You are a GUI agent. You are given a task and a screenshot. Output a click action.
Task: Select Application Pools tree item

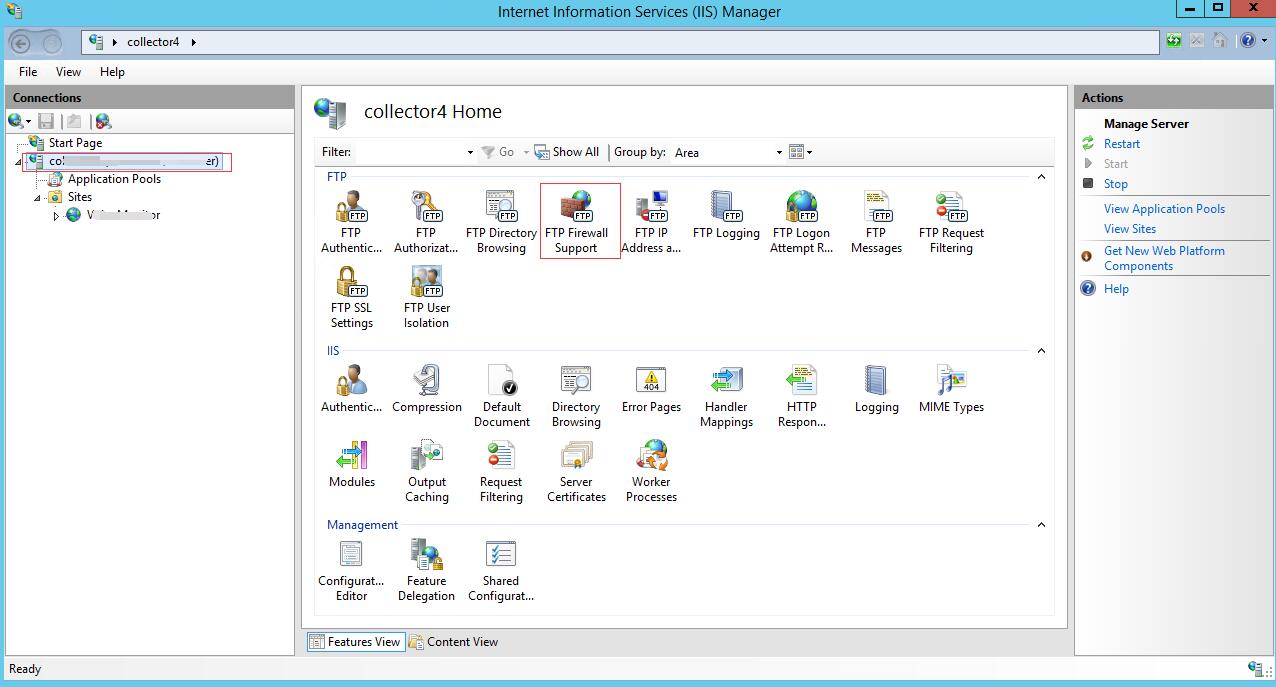pyautogui.click(x=114, y=179)
